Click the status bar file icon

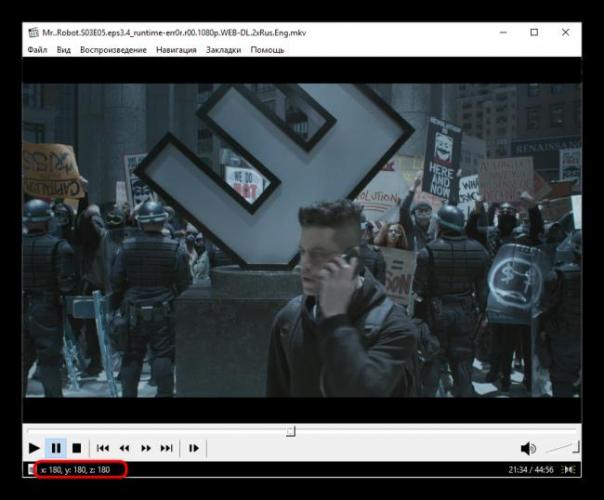31,470
